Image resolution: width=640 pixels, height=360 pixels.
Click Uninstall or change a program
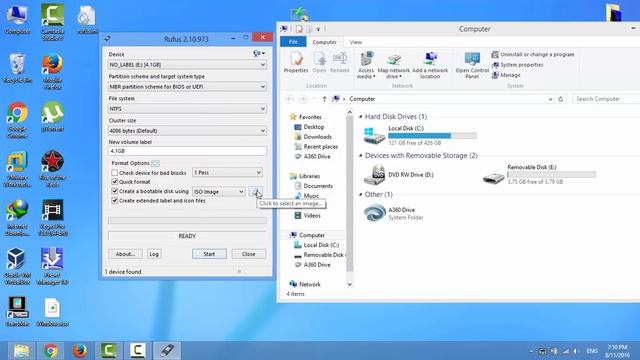tap(533, 54)
